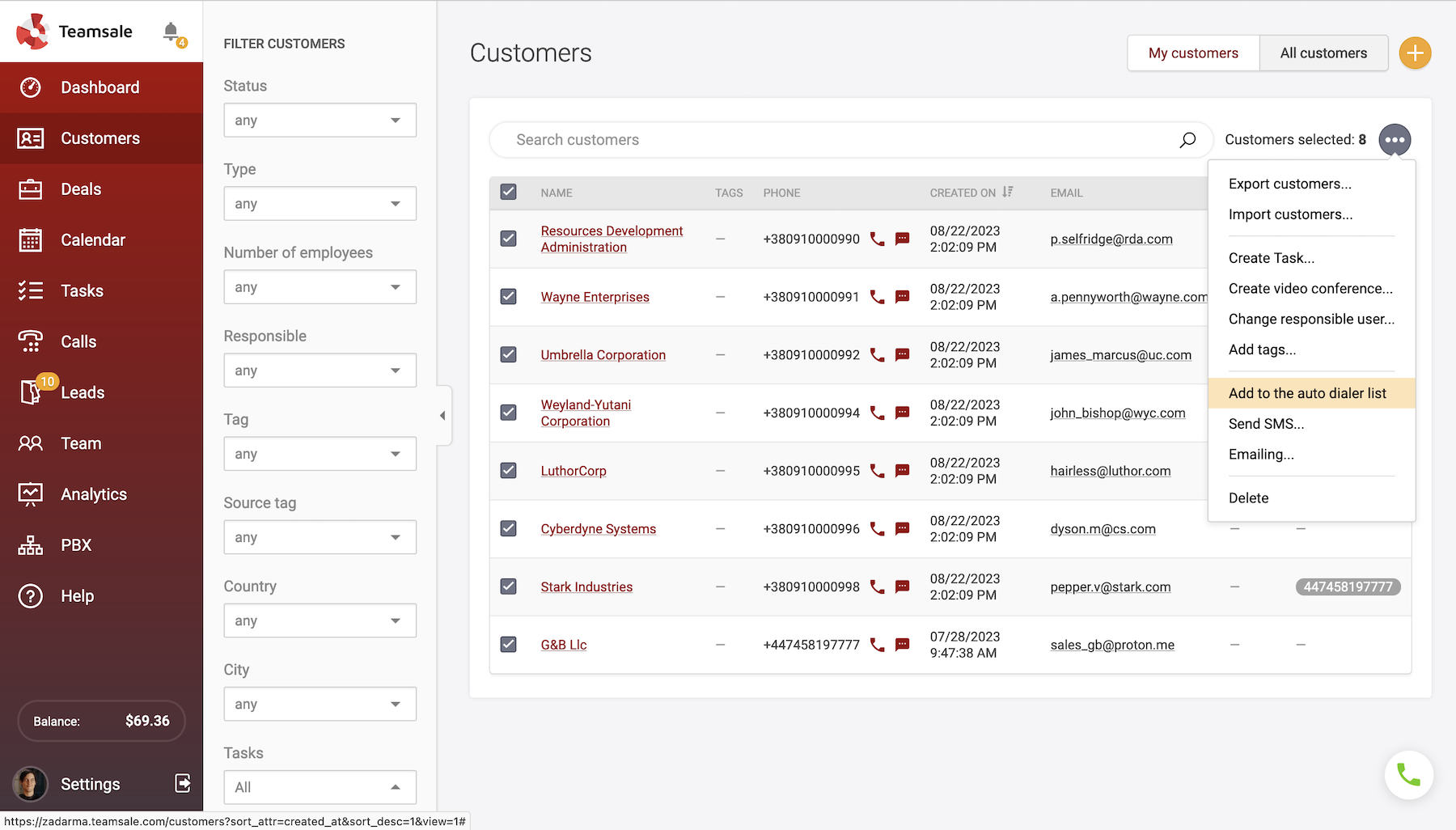Expand the Responsible filter dropdown
This screenshot has width=1456, height=830.
[x=320, y=370]
